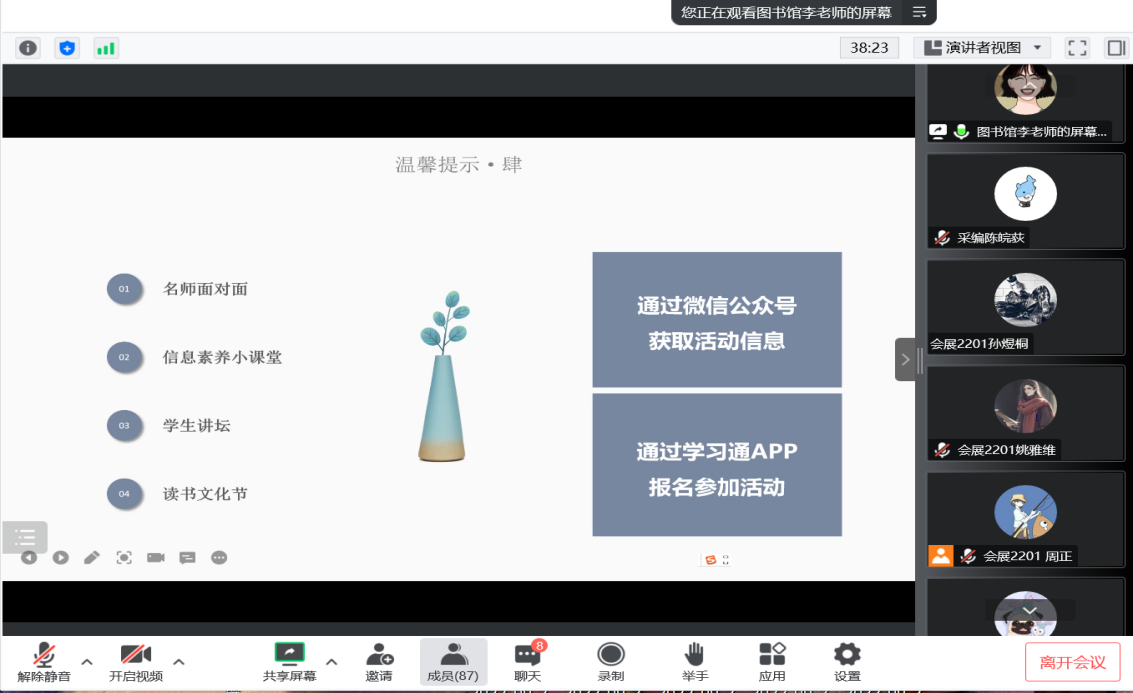Image resolution: width=1133 pixels, height=693 pixels.
Task: Start Share Screen (共享屏幕)
Action: tap(289, 662)
